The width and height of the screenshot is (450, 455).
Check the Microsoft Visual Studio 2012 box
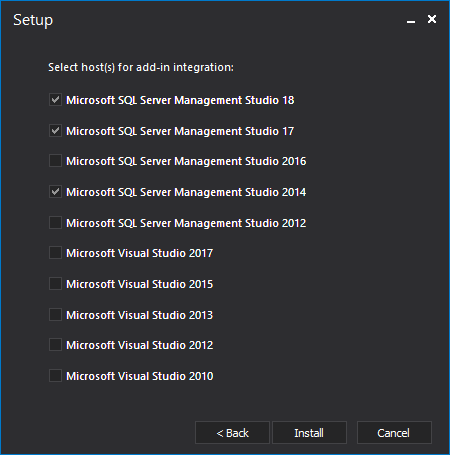55,345
